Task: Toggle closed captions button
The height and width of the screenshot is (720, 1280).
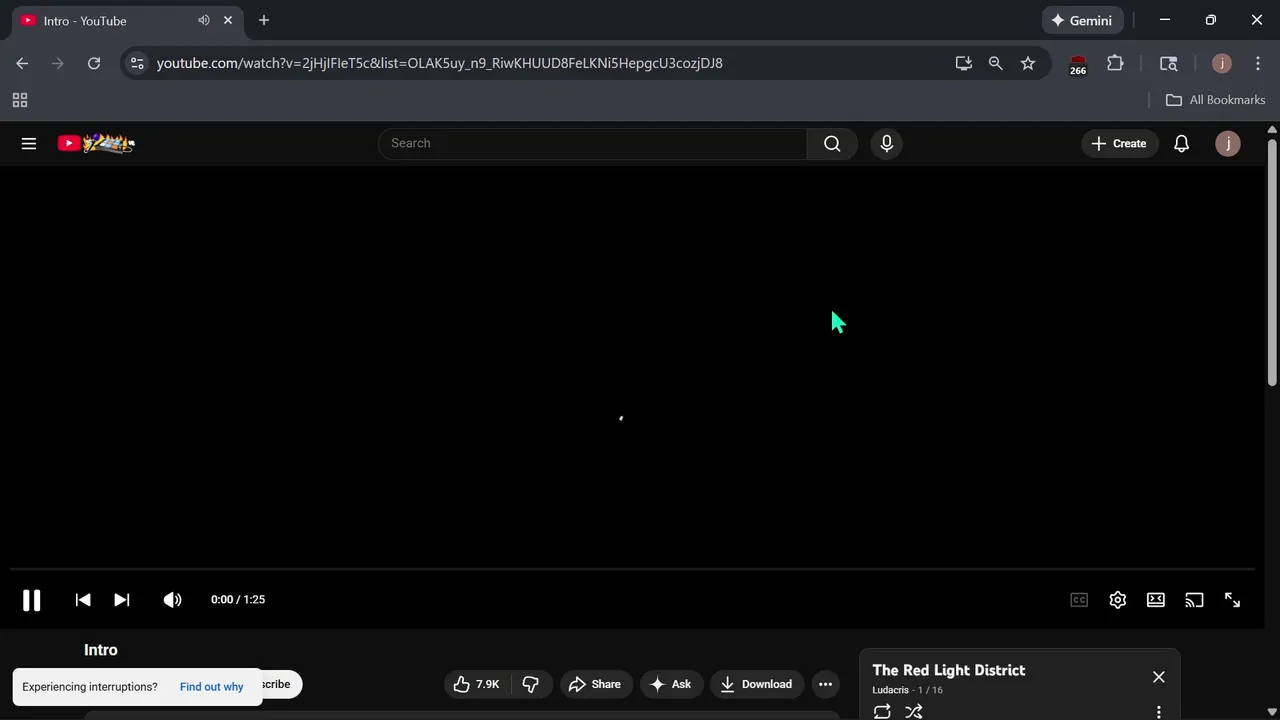Action: (1079, 600)
